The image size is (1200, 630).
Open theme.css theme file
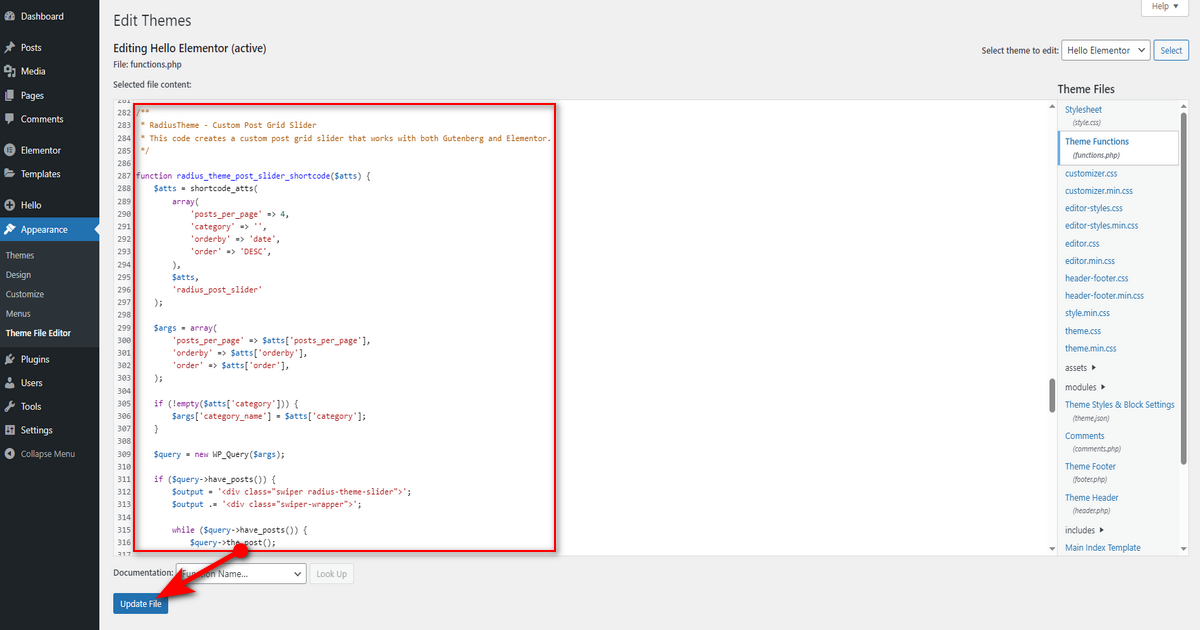click(1083, 331)
